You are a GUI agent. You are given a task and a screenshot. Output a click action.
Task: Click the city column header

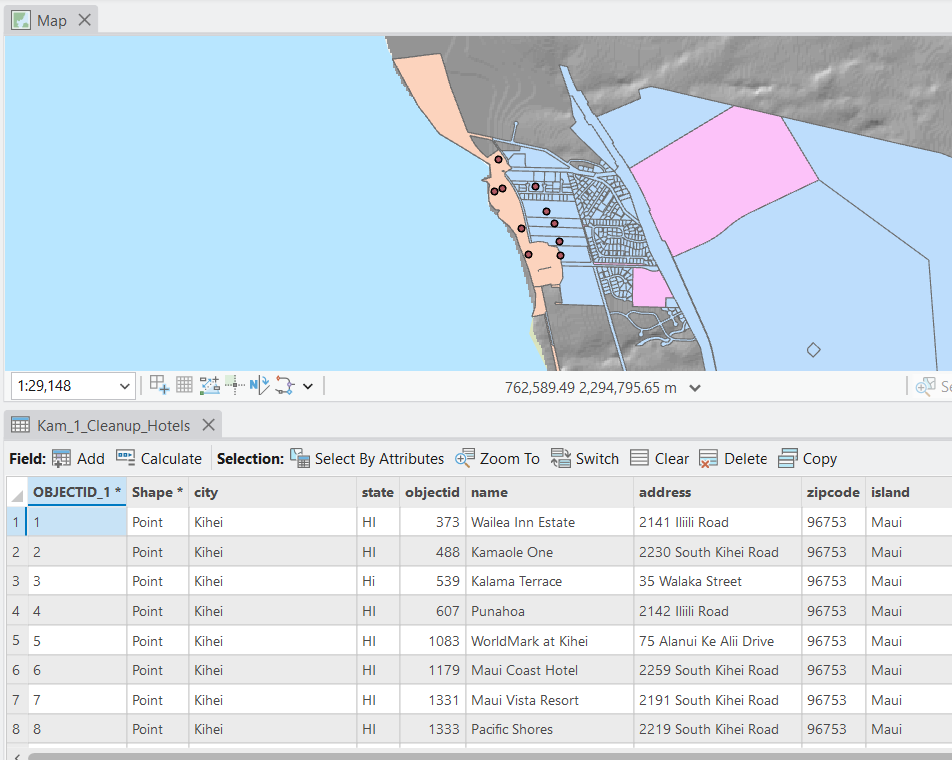(273, 492)
